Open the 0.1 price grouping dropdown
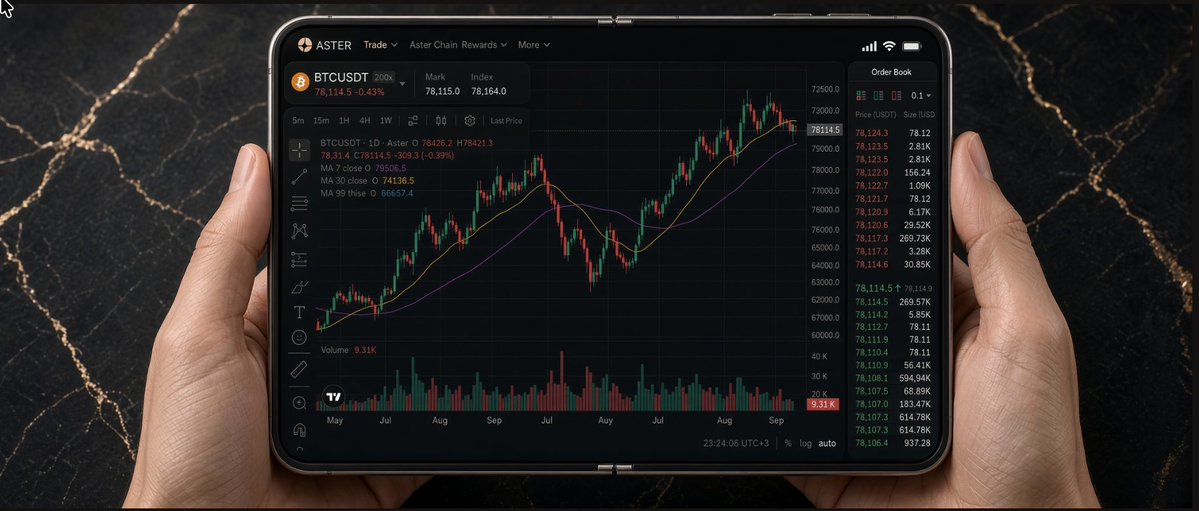This screenshot has height=511, width=1199. click(921, 96)
